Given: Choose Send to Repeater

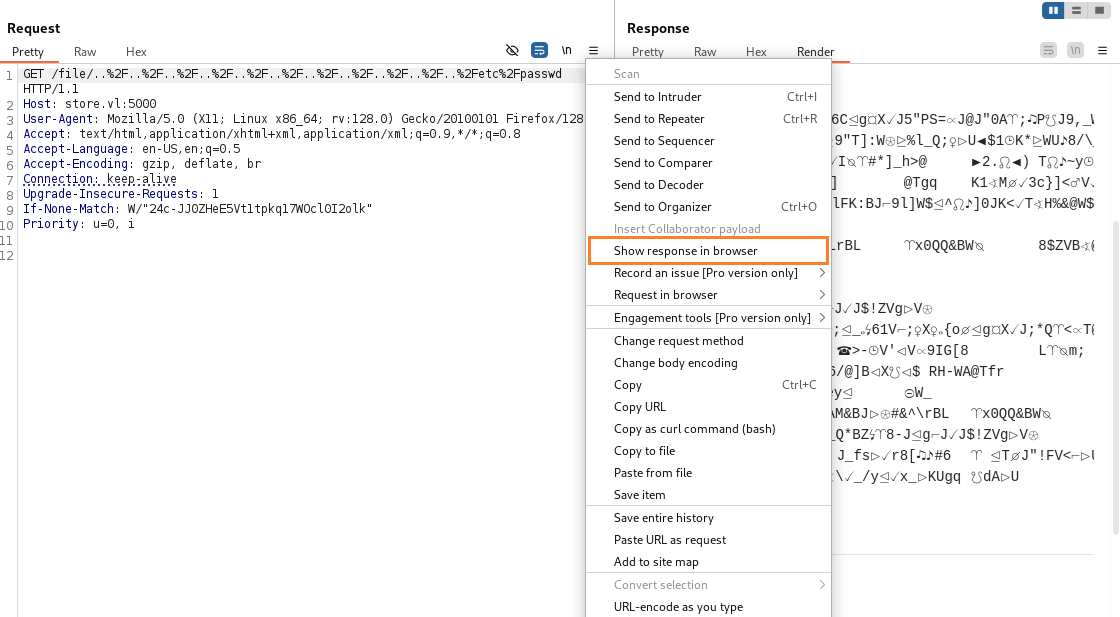Looking at the screenshot, I should (x=708, y=119).
